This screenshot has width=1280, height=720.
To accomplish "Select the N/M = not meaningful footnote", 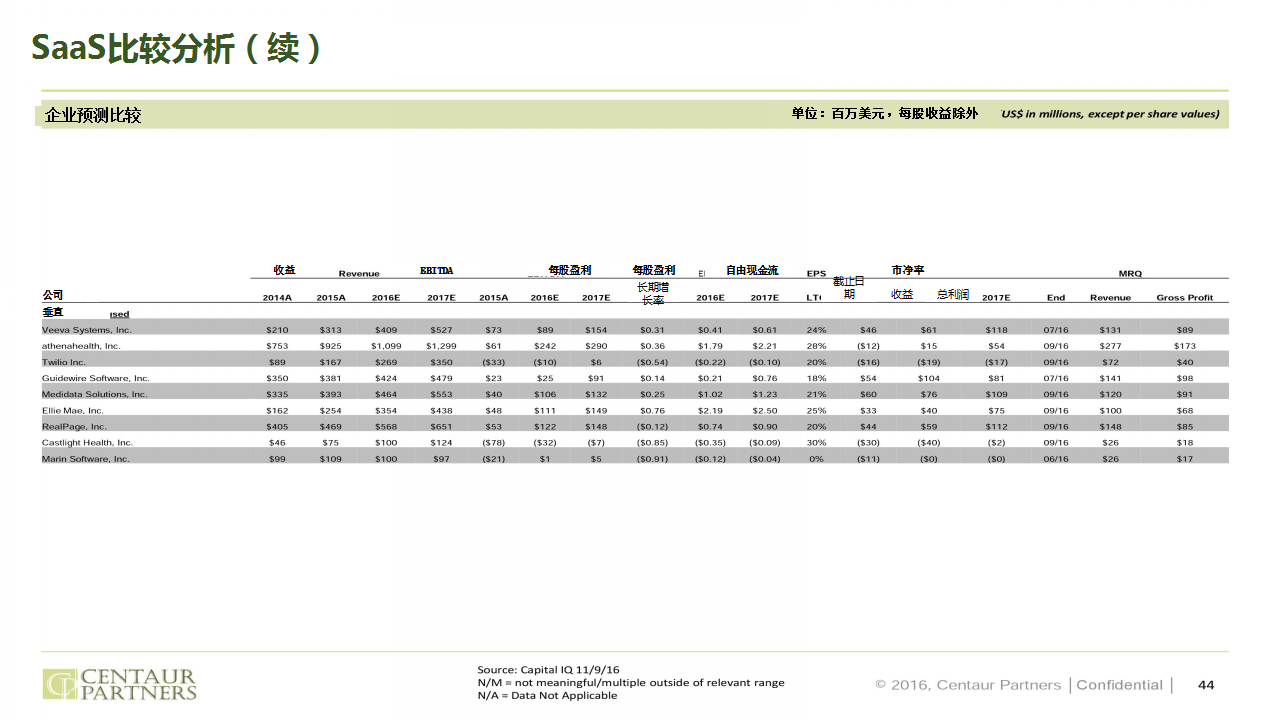I will pos(631,682).
